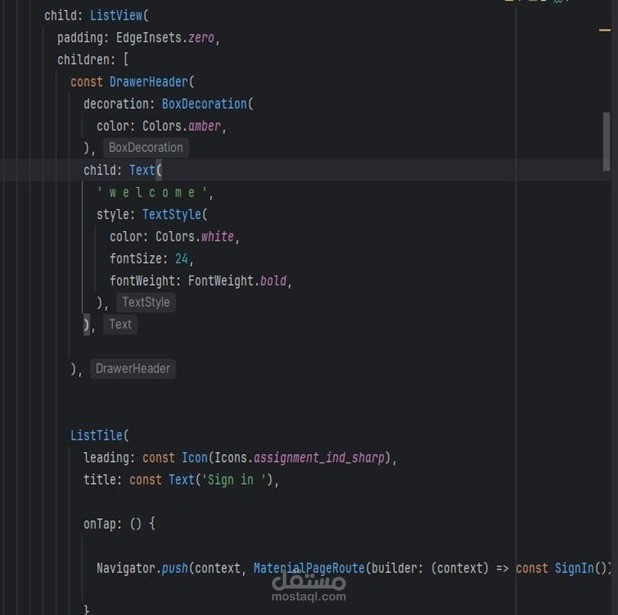Click BoxDecoration constructor after 'decoration:'
Screen dimensions: 618x615
(204, 104)
